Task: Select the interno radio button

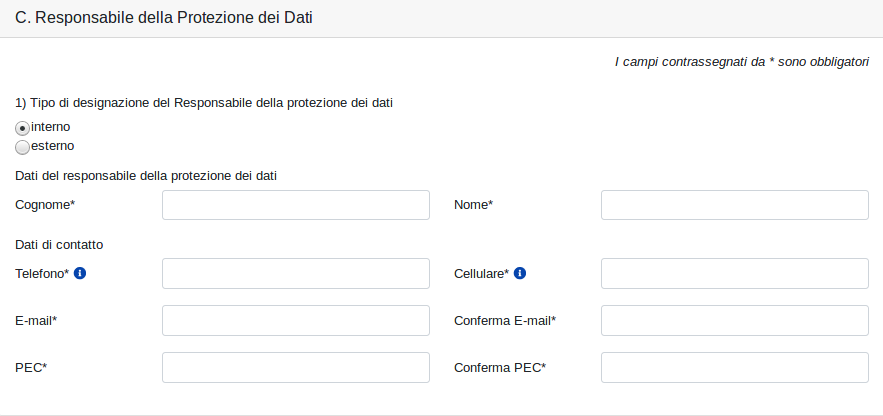Action: [22, 128]
